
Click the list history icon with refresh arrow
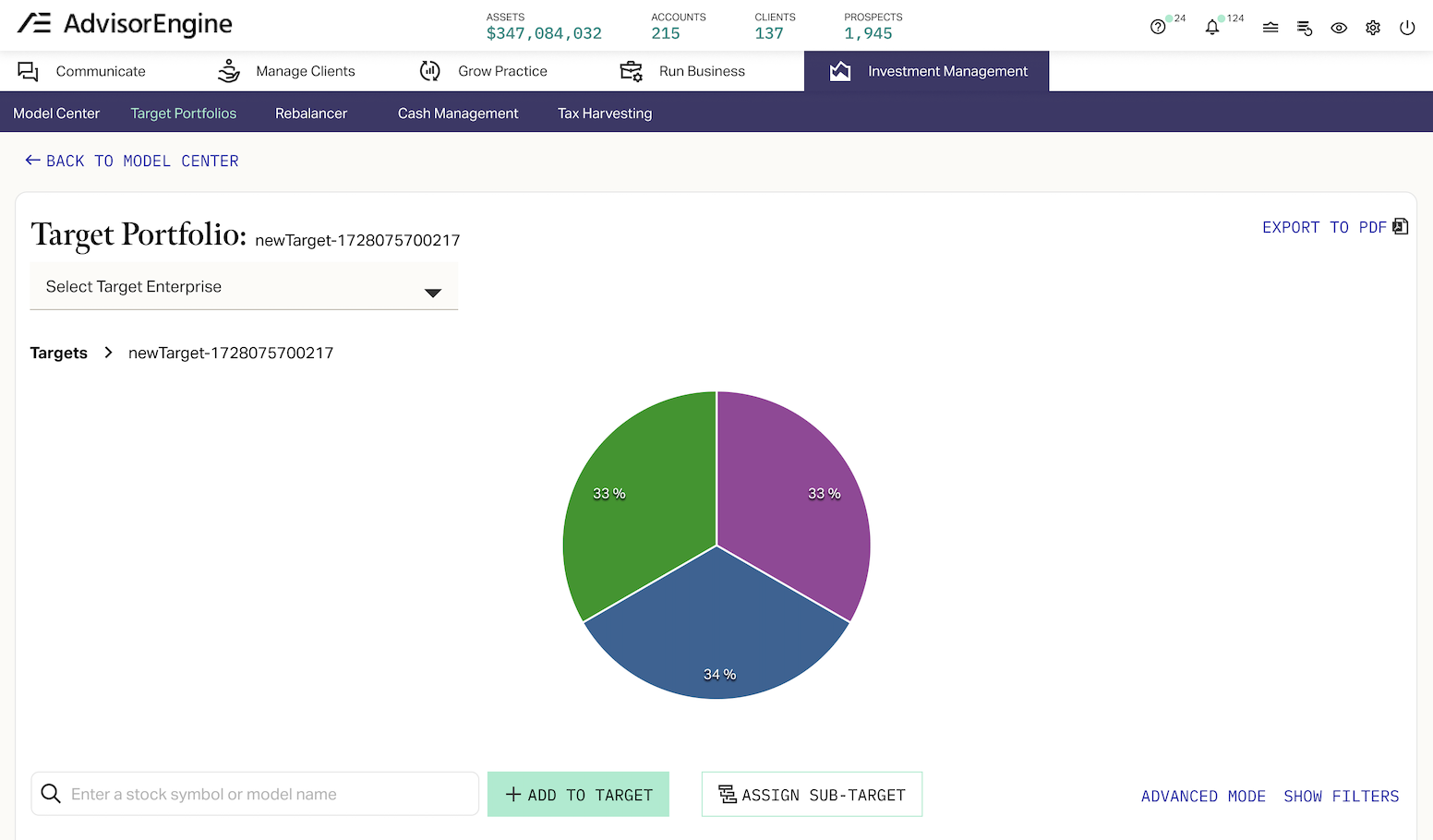1305,28
